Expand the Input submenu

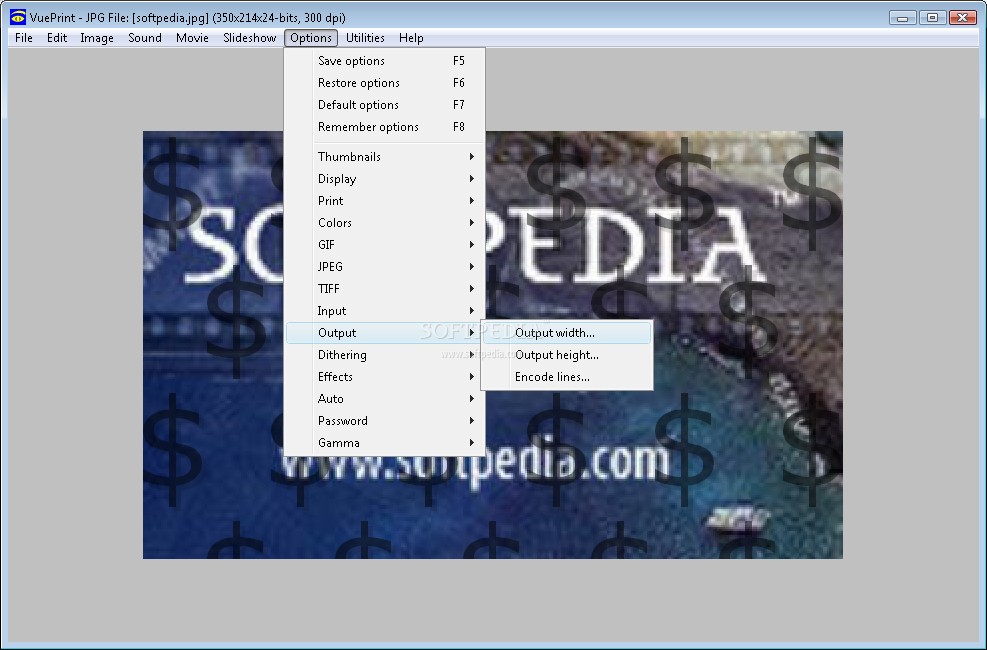[x=385, y=311]
